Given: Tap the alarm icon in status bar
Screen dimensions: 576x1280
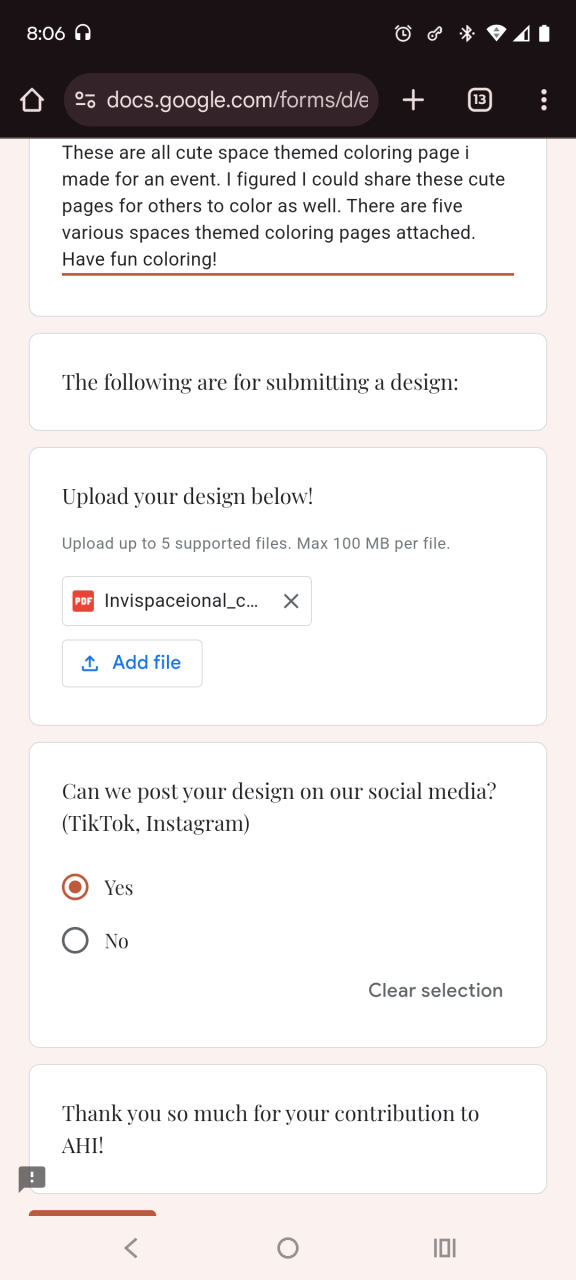Looking at the screenshot, I should (x=403, y=33).
